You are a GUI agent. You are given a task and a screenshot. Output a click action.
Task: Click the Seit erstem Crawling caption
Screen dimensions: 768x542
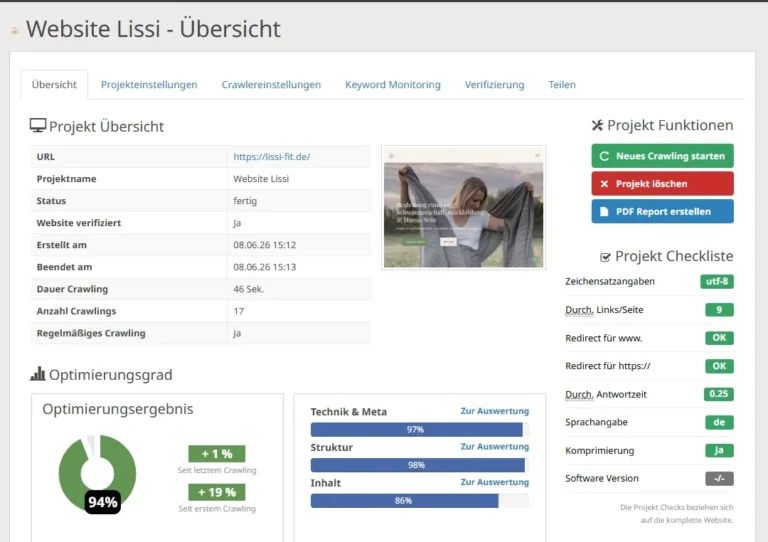(216, 509)
